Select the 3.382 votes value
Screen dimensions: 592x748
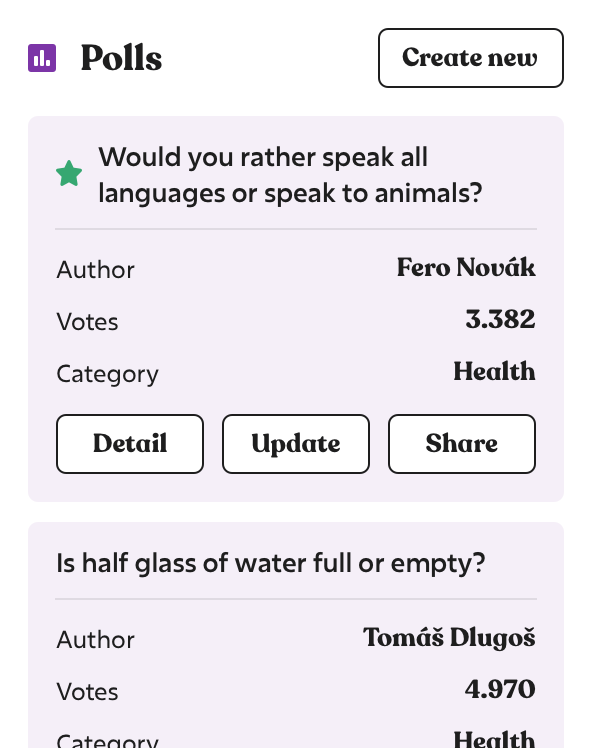(x=500, y=319)
